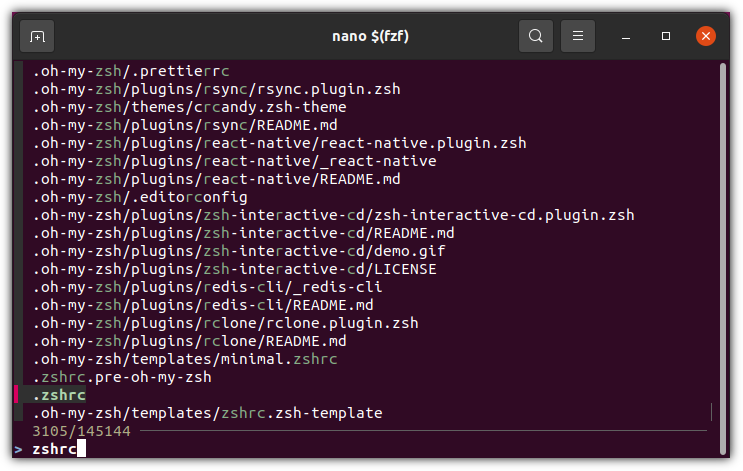
Task: Select zsh-interactive-cd/LICENSE entry
Action: (x=234, y=269)
